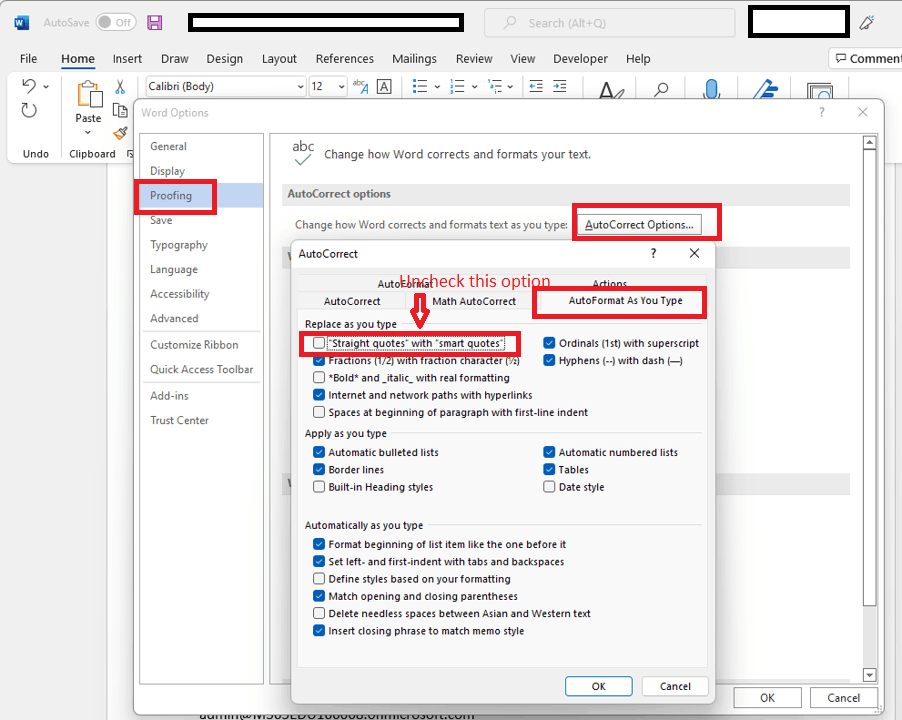Image resolution: width=902 pixels, height=720 pixels.
Task: Open the font size 12 dropdown
Action: point(342,87)
